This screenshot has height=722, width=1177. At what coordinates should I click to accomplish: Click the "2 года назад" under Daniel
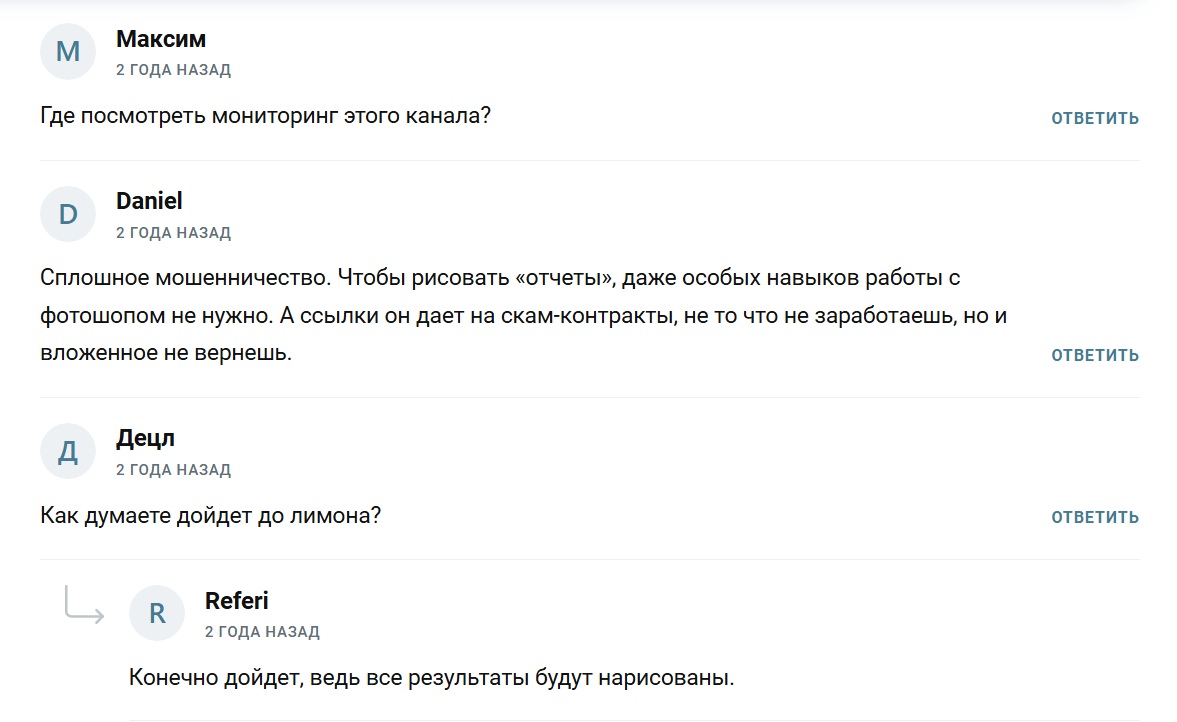tap(173, 233)
